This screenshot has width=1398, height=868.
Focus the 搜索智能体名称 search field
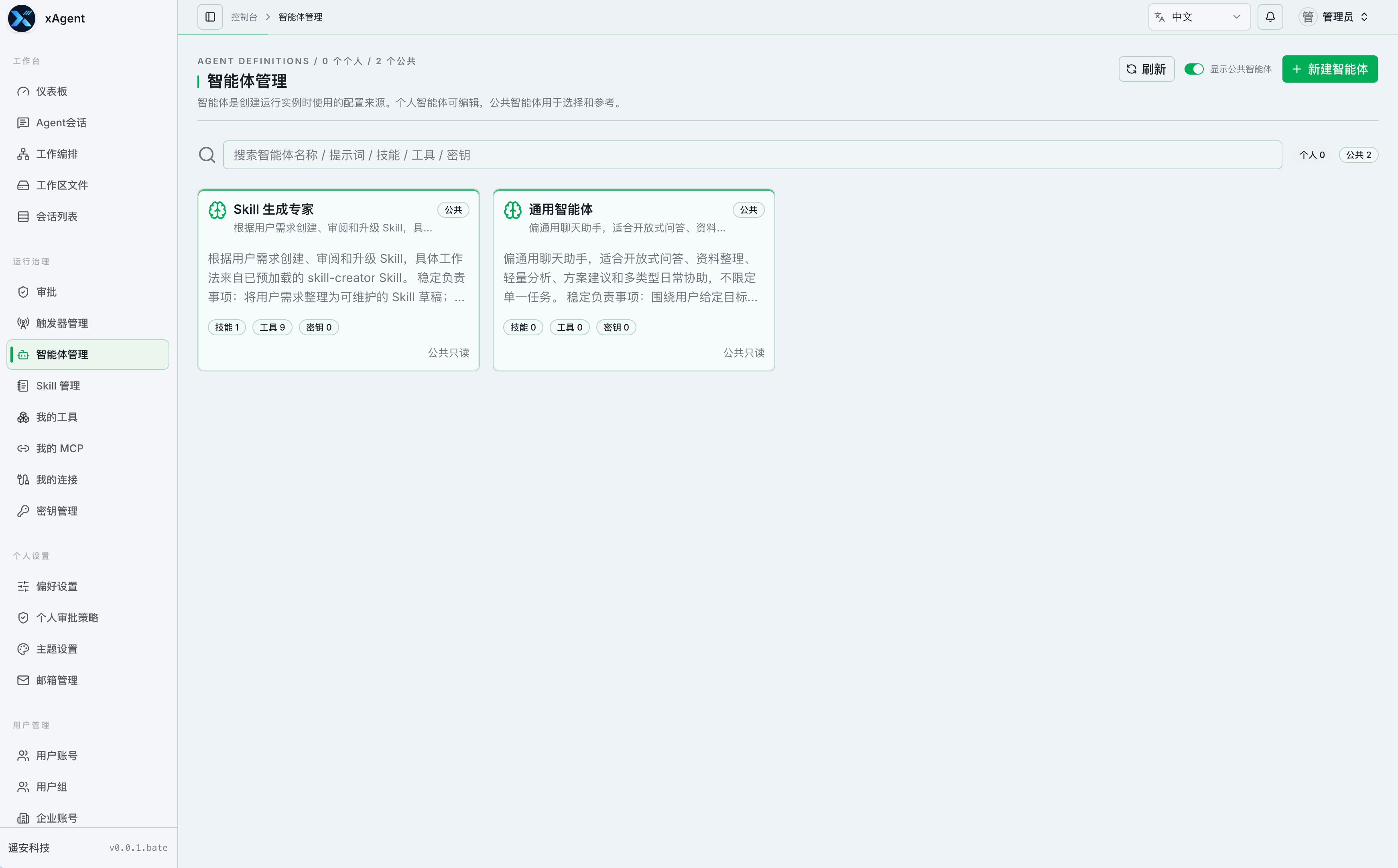tap(752, 155)
